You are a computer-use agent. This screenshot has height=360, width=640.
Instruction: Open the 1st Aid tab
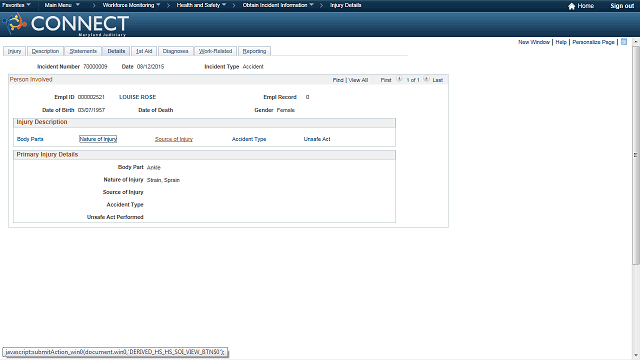point(144,51)
